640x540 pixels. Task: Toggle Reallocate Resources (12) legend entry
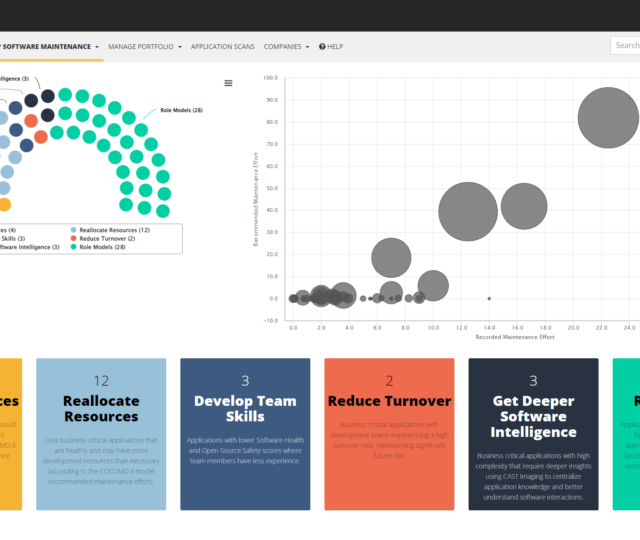click(110, 230)
